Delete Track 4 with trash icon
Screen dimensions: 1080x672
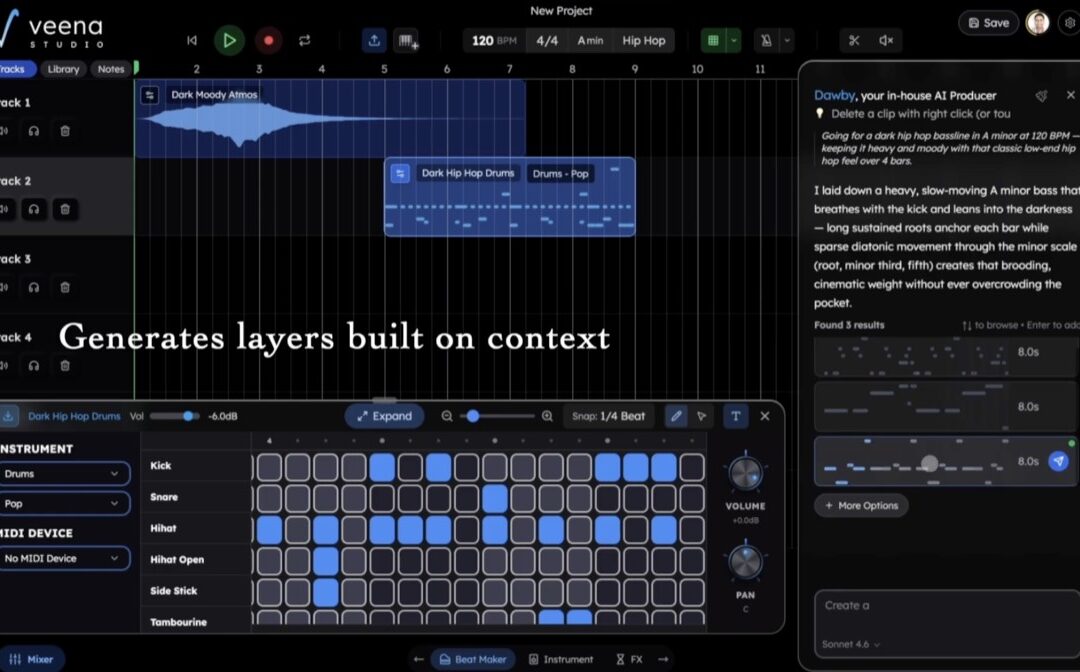click(x=65, y=366)
